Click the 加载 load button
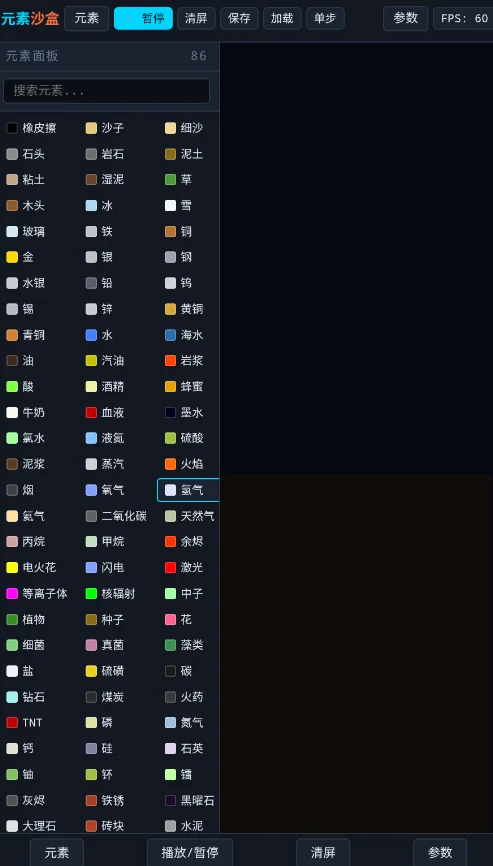 point(282,18)
